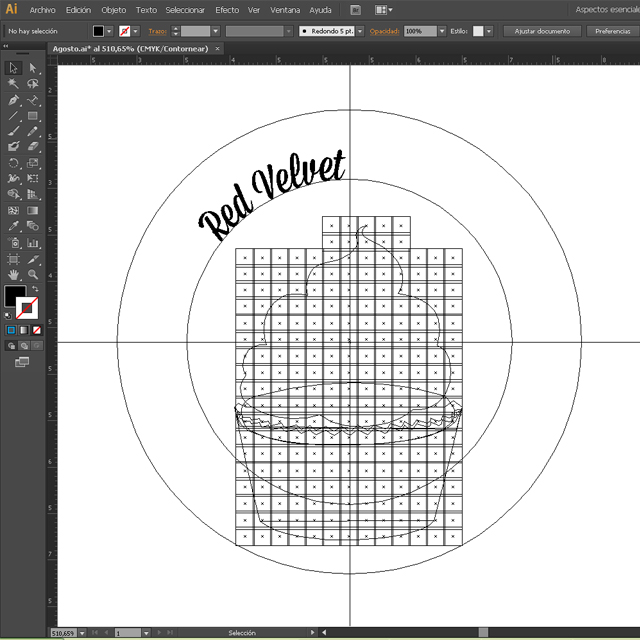Screen dimensions: 640x640
Task: Select the Pencil tool
Action: coord(33,131)
